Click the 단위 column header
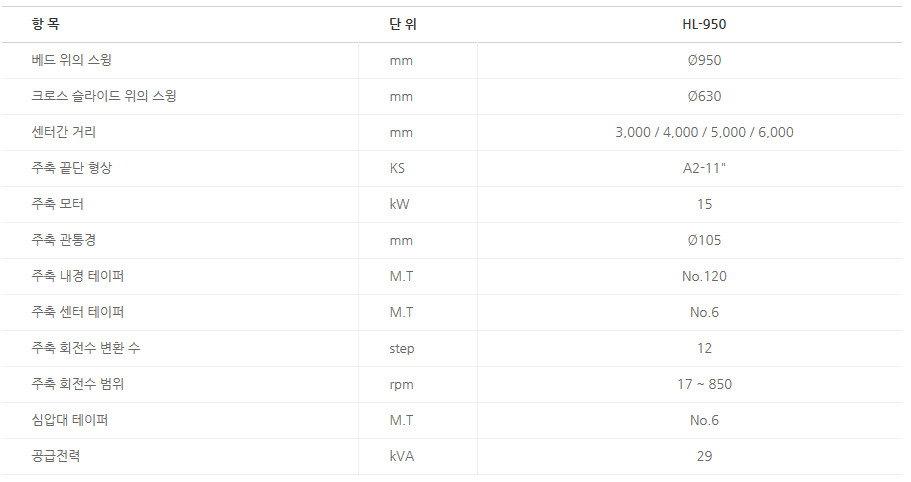 coord(402,24)
